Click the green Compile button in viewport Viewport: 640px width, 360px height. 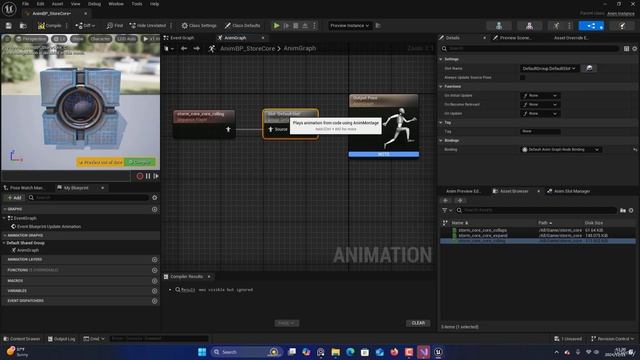(x=140, y=162)
